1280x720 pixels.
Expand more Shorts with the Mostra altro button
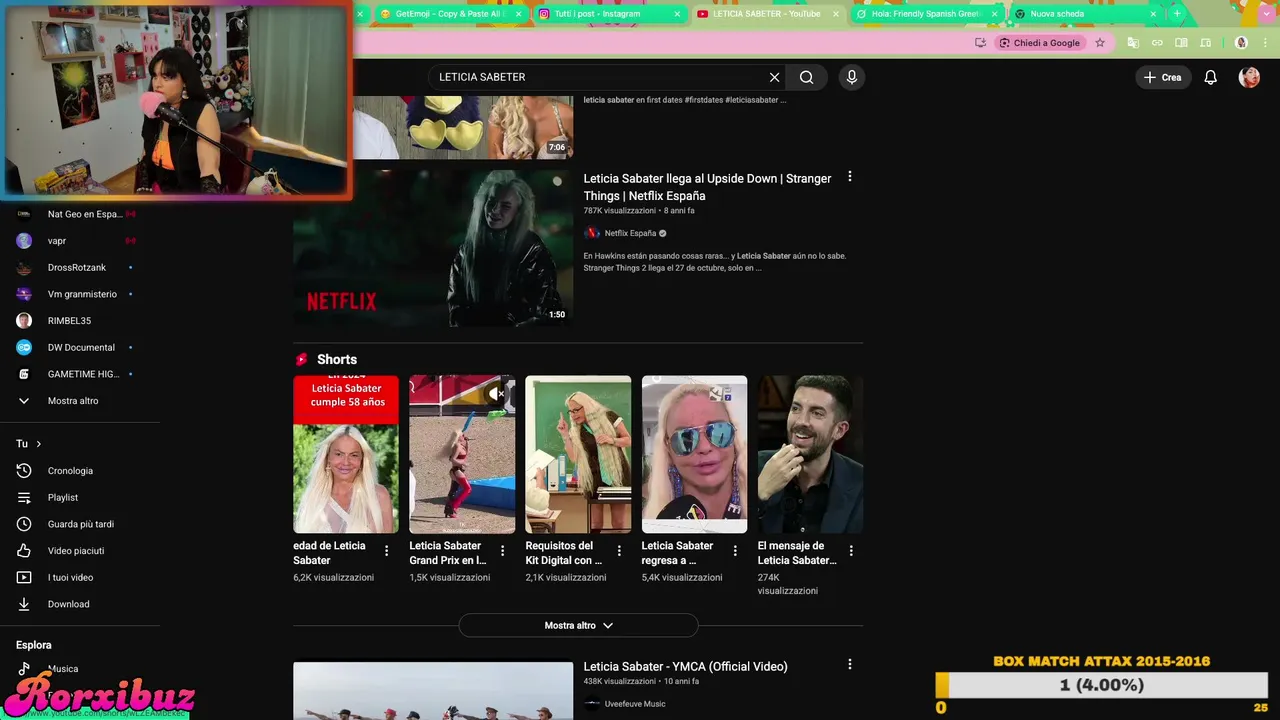tap(578, 625)
